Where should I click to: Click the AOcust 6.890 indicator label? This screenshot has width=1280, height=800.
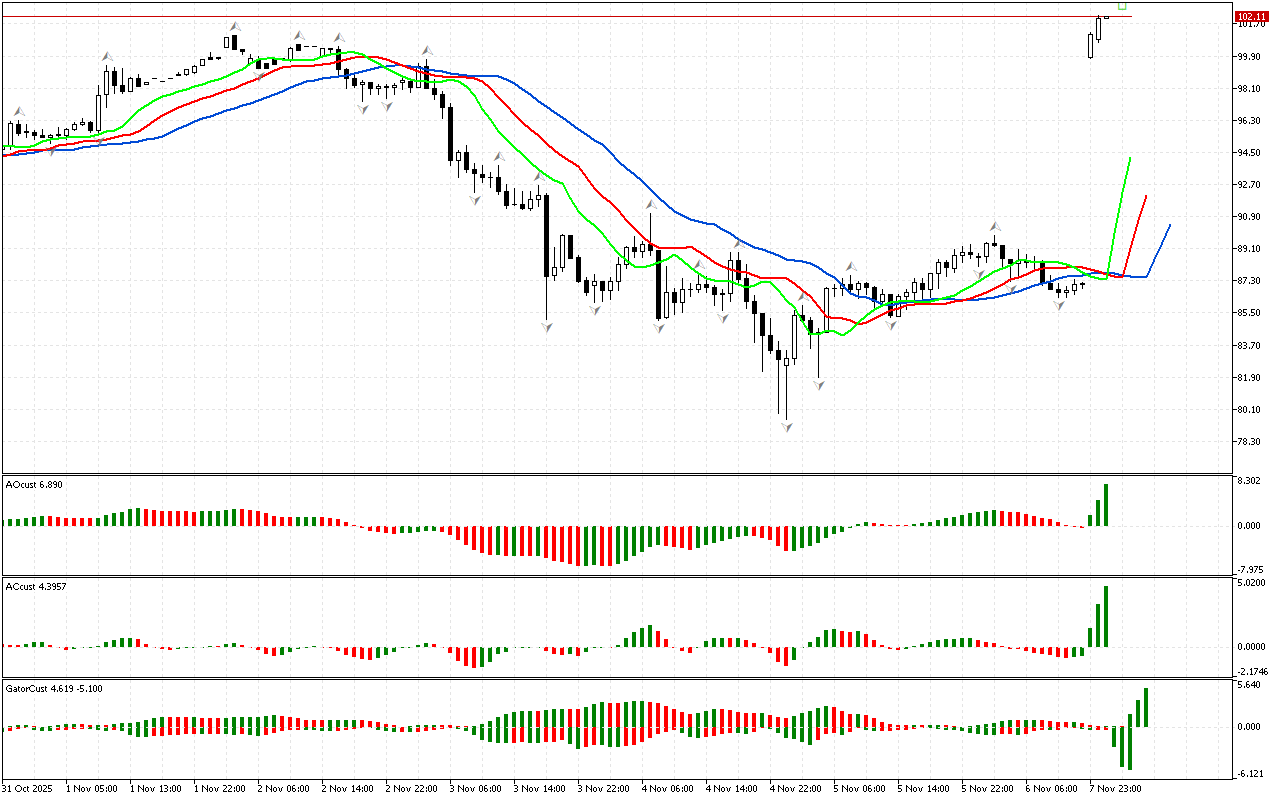coord(35,484)
